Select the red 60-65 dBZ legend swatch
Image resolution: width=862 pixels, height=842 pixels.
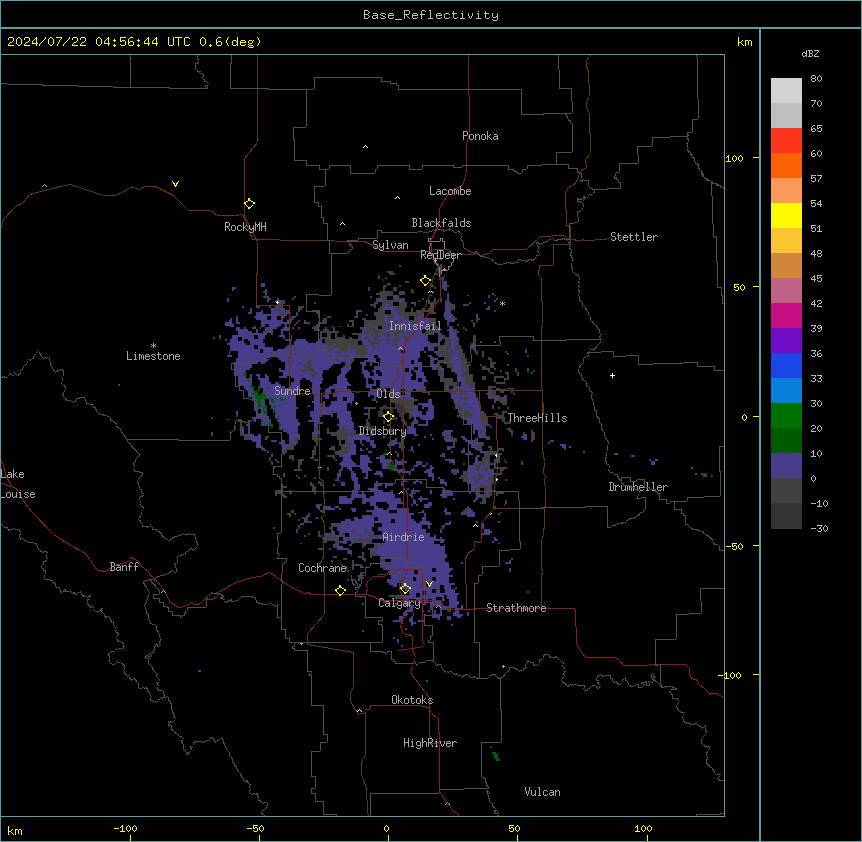click(x=786, y=141)
